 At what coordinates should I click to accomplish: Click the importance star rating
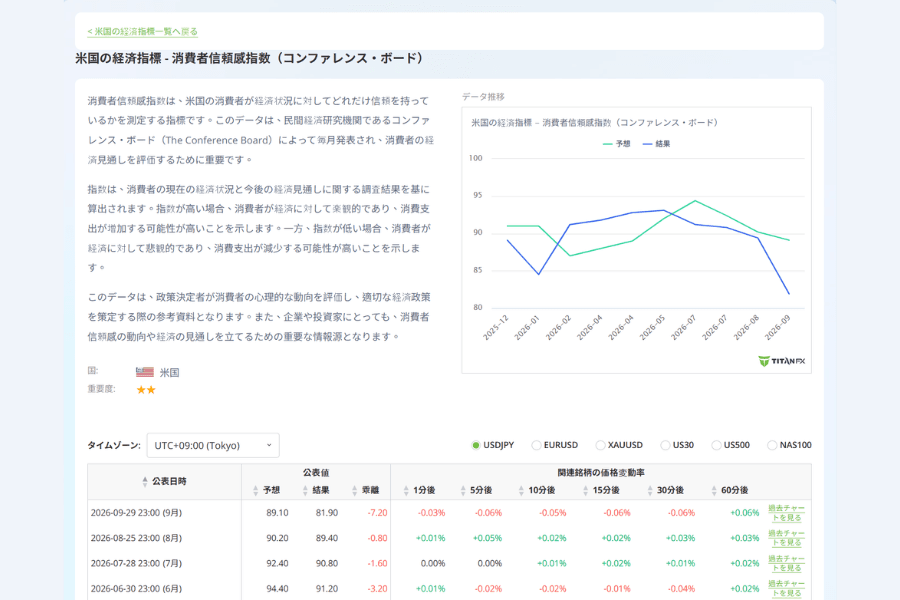click(x=146, y=390)
